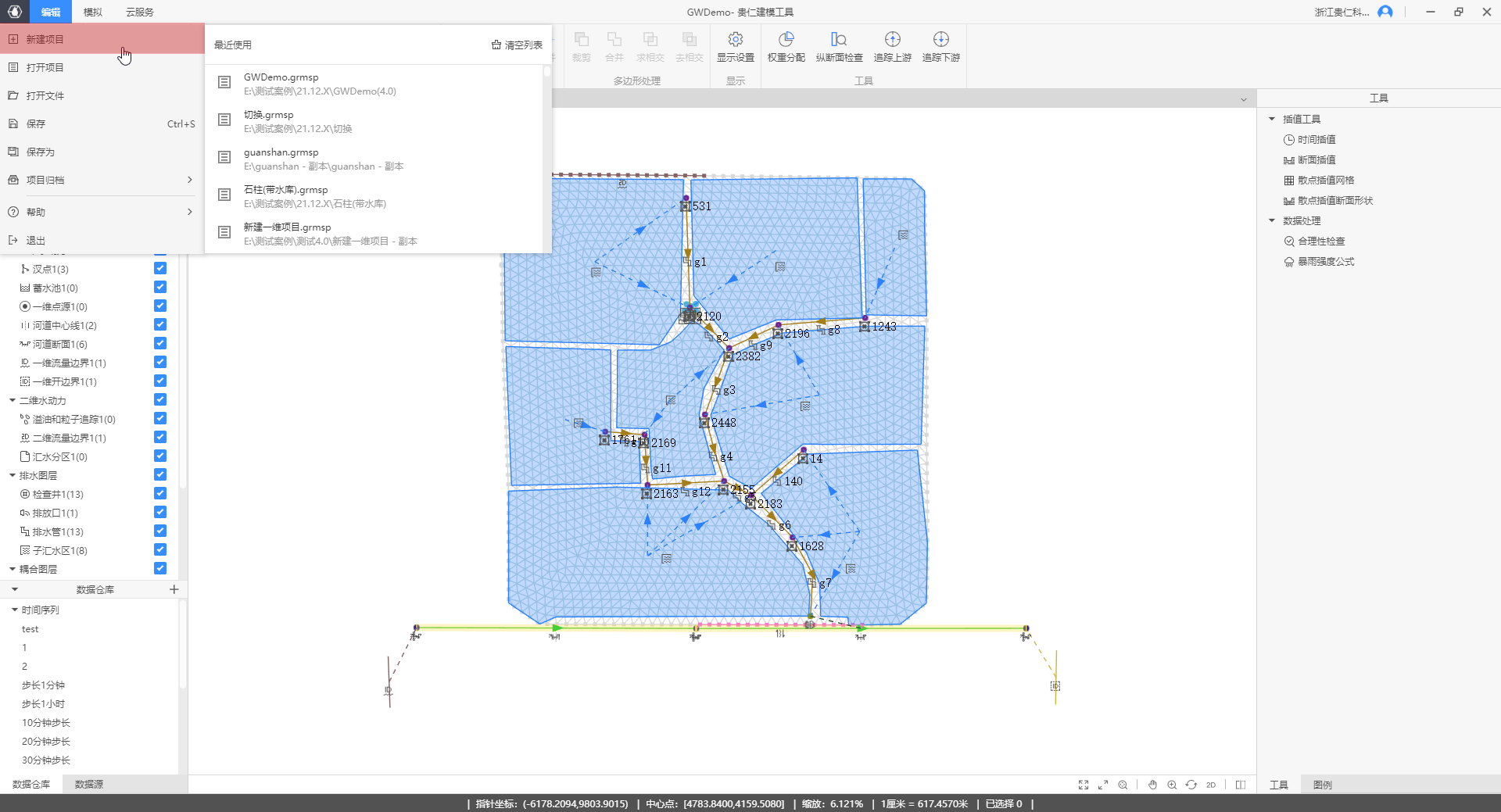1501x812 pixels.
Task: Select the 权重分配 weight allocation tool
Action: click(x=786, y=47)
